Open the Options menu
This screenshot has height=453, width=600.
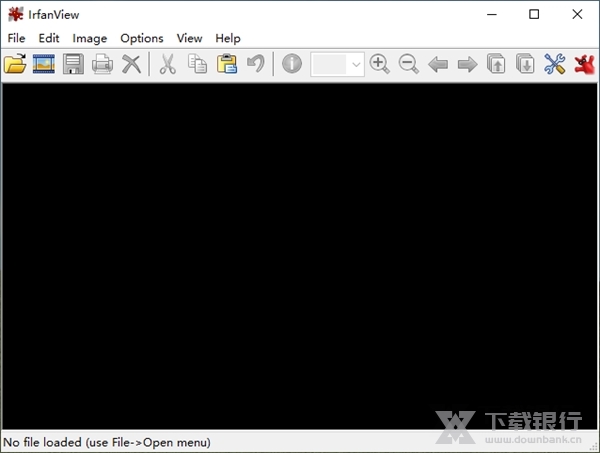click(141, 38)
